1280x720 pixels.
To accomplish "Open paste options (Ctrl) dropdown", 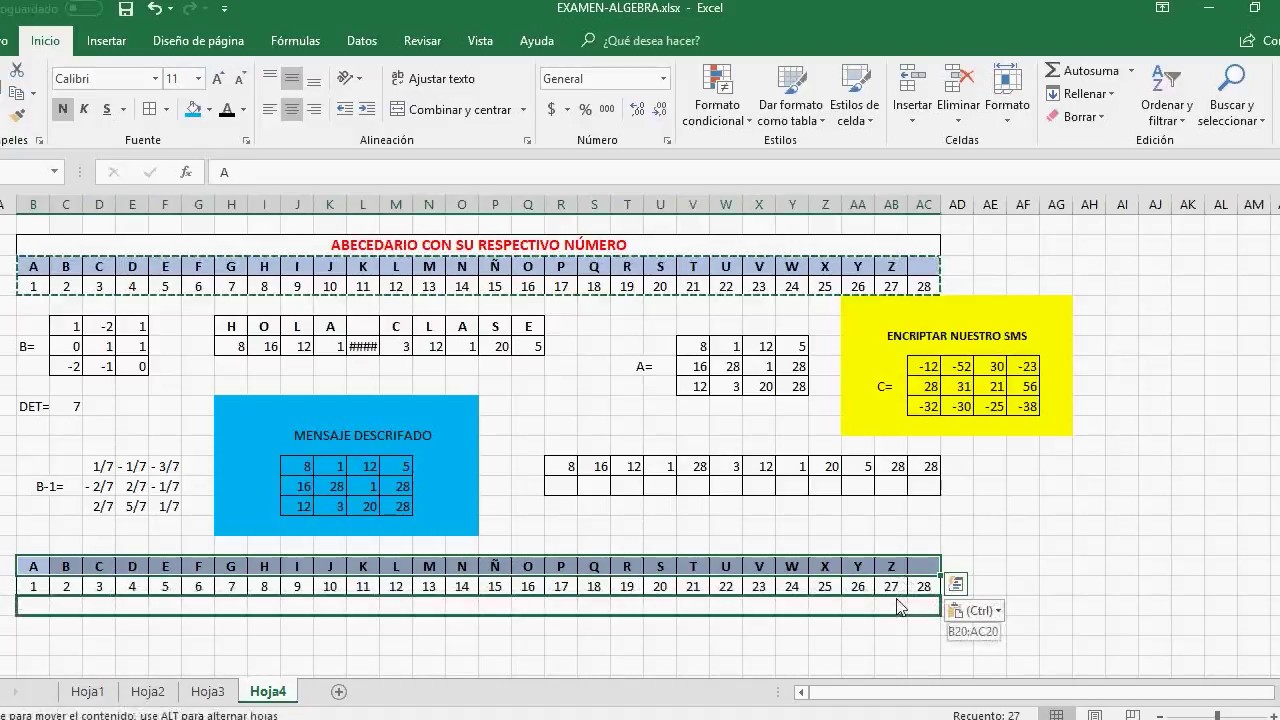I will [x=974, y=610].
